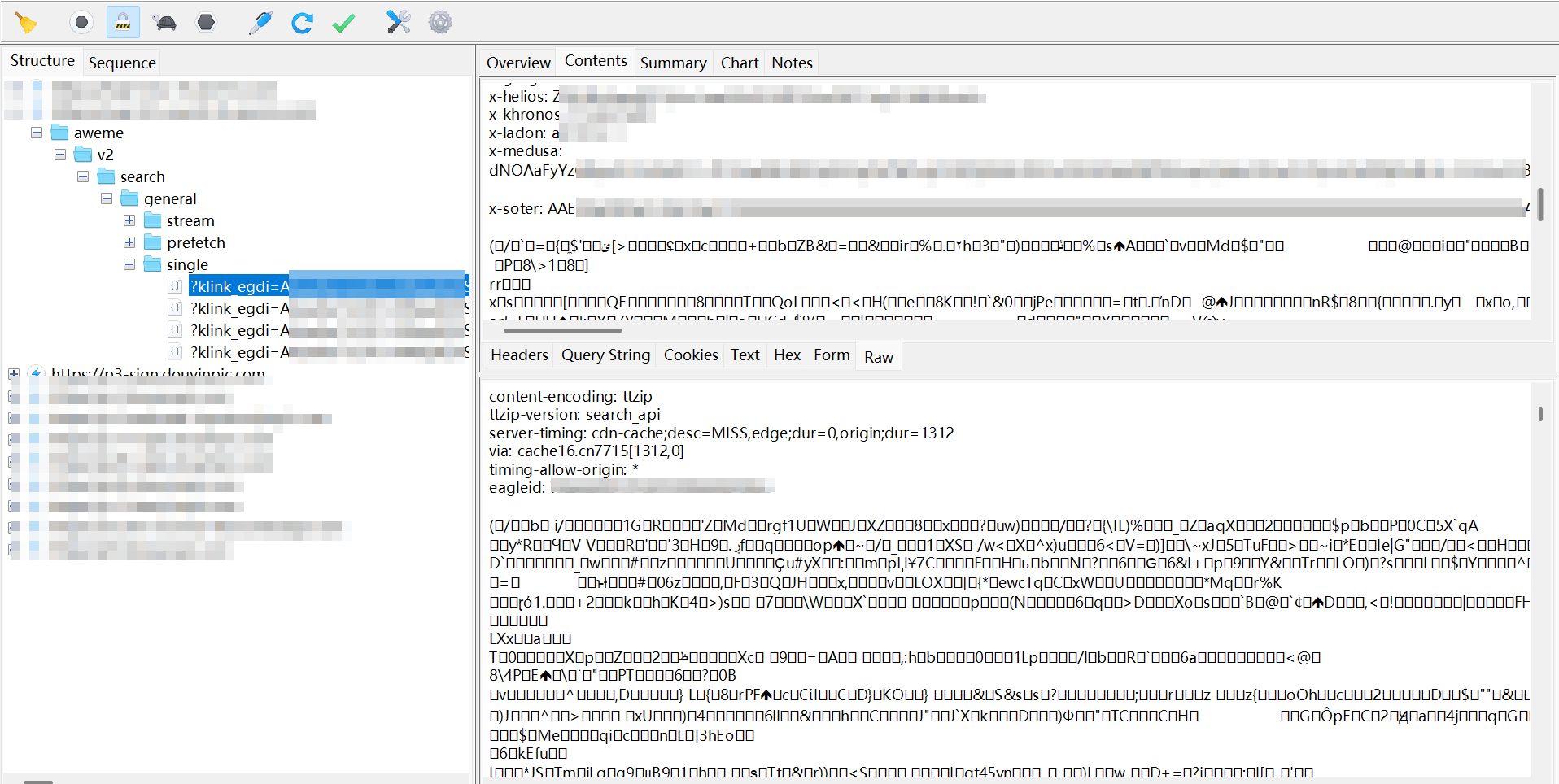The height and width of the screenshot is (784, 1559).
Task: Click the single folder icon
Action: [x=153, y=264]
